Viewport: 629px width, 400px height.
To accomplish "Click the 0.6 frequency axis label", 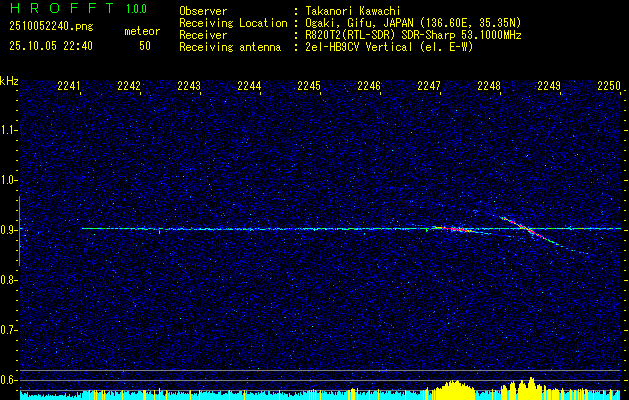I will (8, 380).
